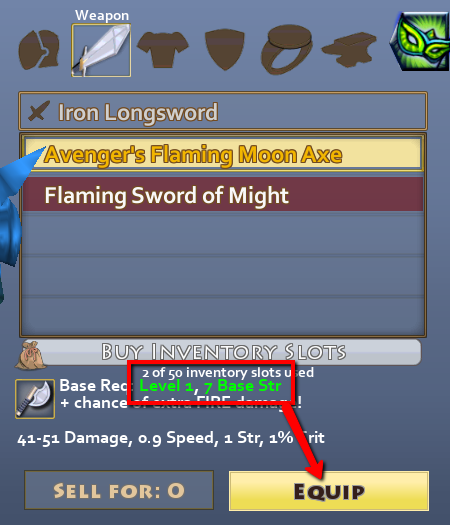Click the green mask vanity icon
The width and height of the screenshot is (450, 525).
[x=420, y=41]
